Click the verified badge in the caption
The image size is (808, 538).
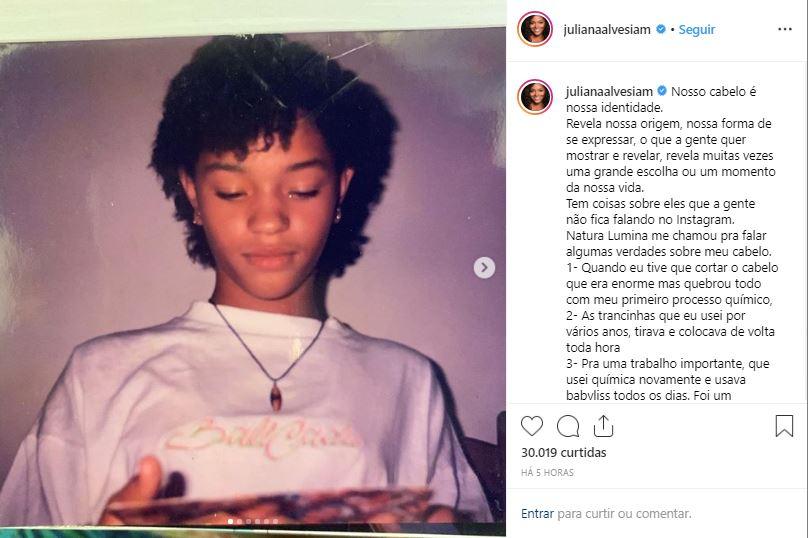click(x=661, y=91)
